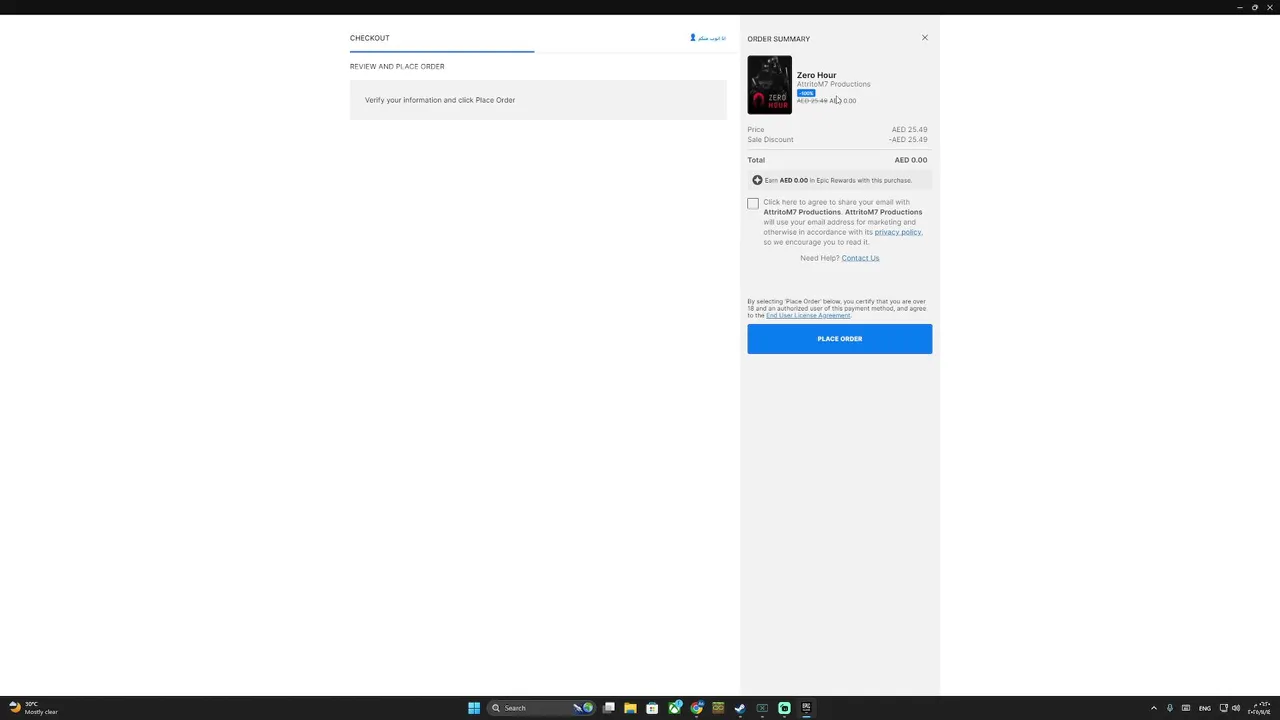Image resolution: width=1280 pixels, height=720 pixels.
Task: Show hidden system tray icons
Action: 1154,708
